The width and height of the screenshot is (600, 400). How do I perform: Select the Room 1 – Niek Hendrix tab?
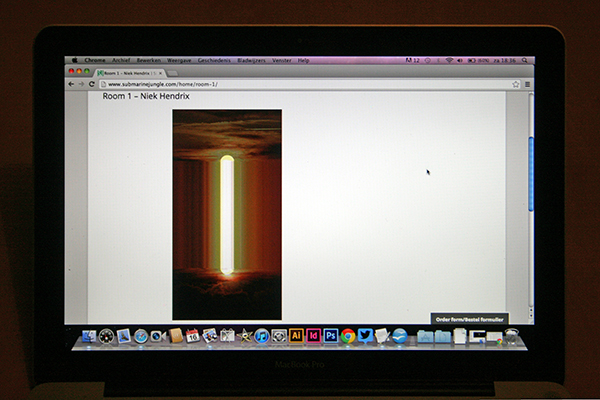pyautogui.click(x=128, y=72)
